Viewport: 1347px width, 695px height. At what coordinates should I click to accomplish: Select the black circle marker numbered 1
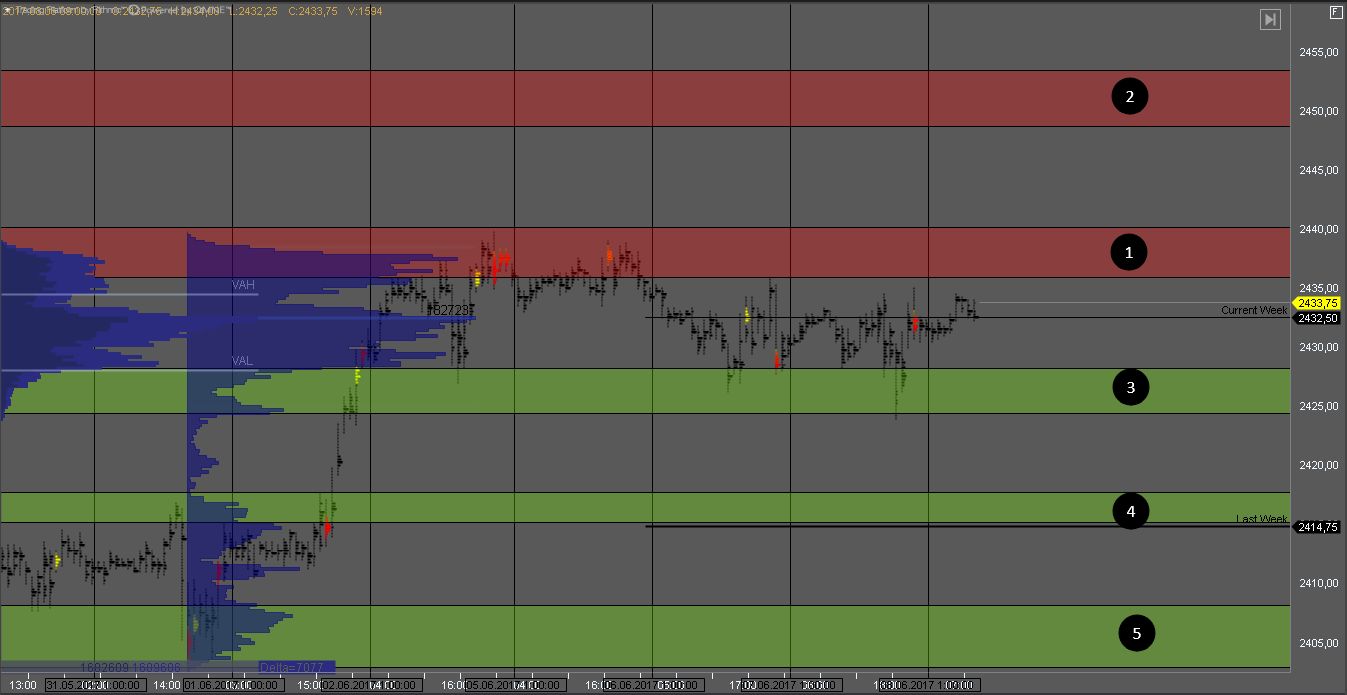(1130, 253)
